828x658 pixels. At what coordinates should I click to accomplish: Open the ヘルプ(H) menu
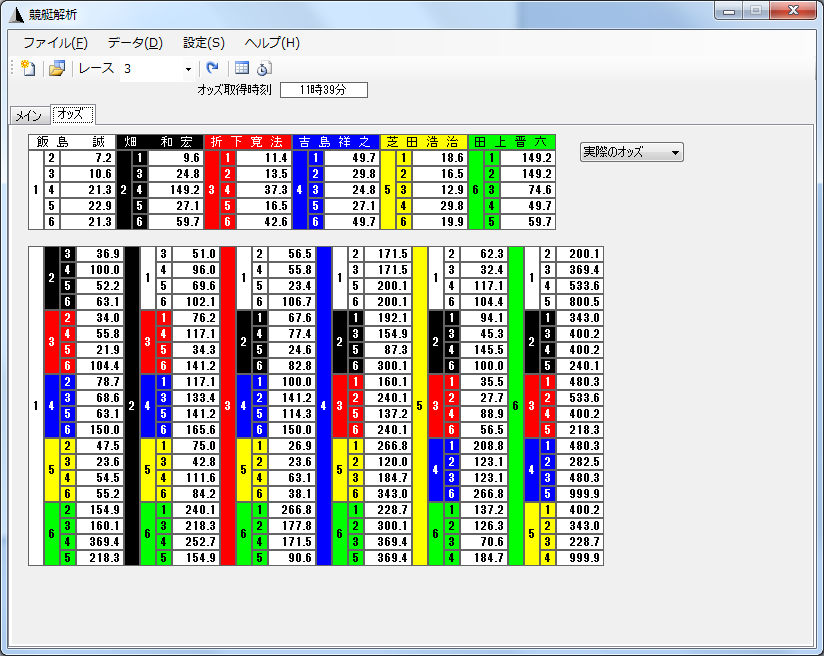point(272,43)
